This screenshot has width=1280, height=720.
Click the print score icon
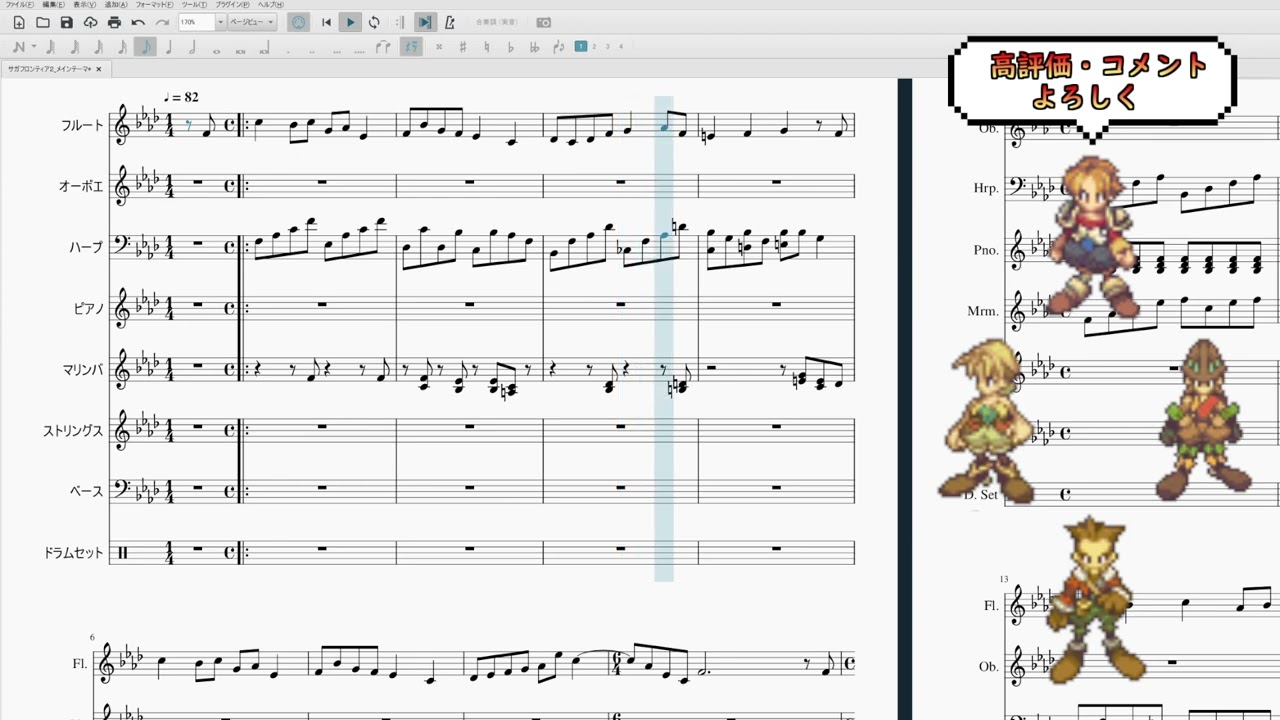tap(116, 22)
